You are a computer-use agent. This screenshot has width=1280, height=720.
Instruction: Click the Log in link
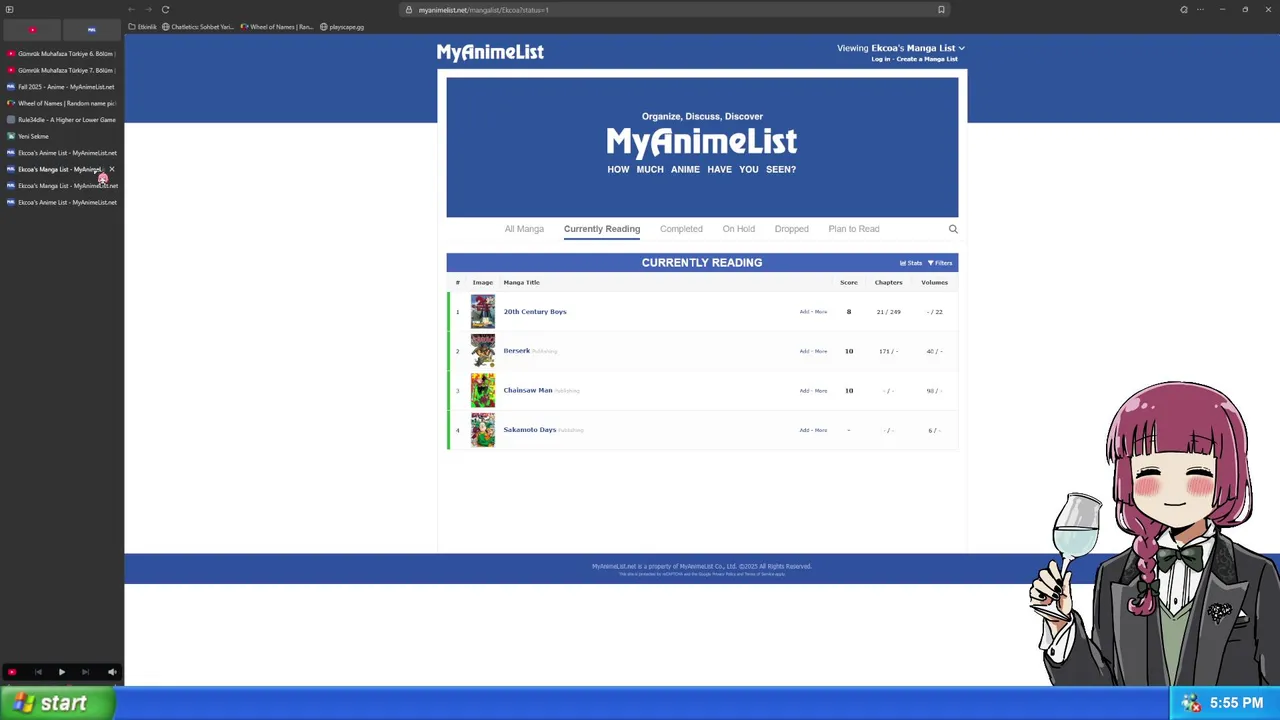(x=880, y=59)
